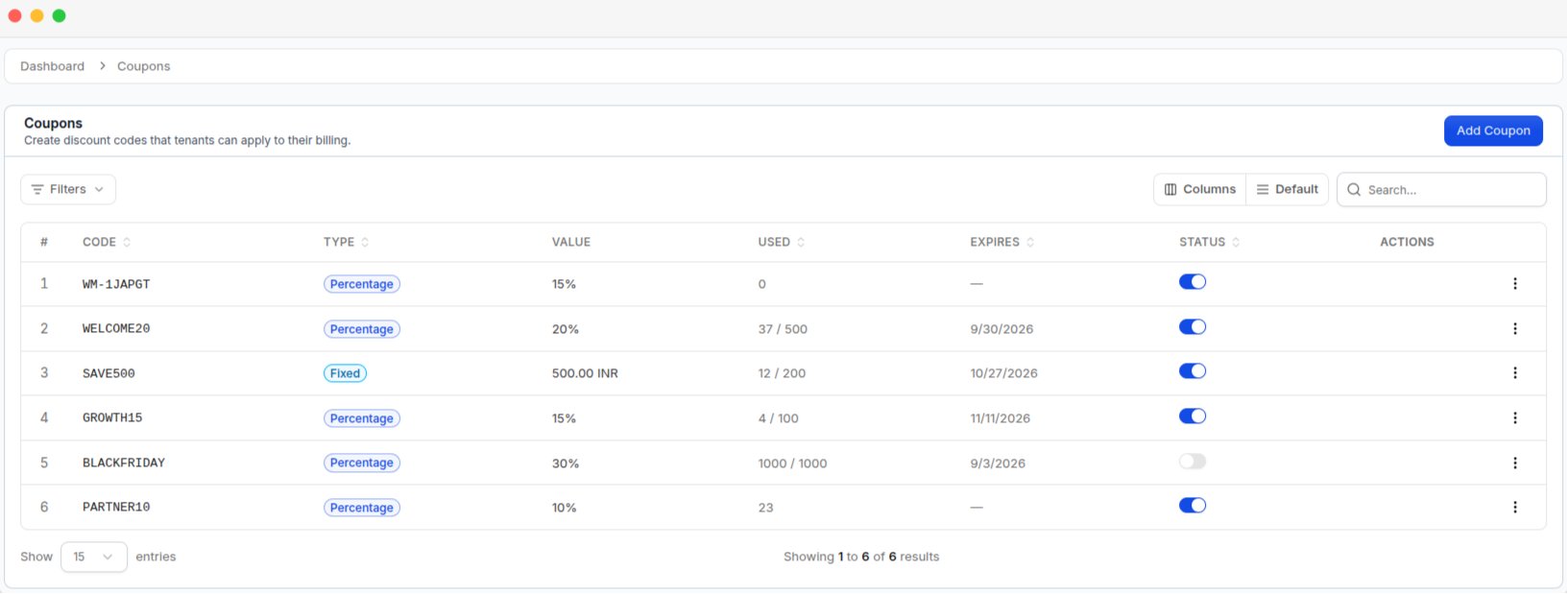Click the 37 / 500 usage cell
Screen dimensions: 1568x594
click(x=783, y=329)
